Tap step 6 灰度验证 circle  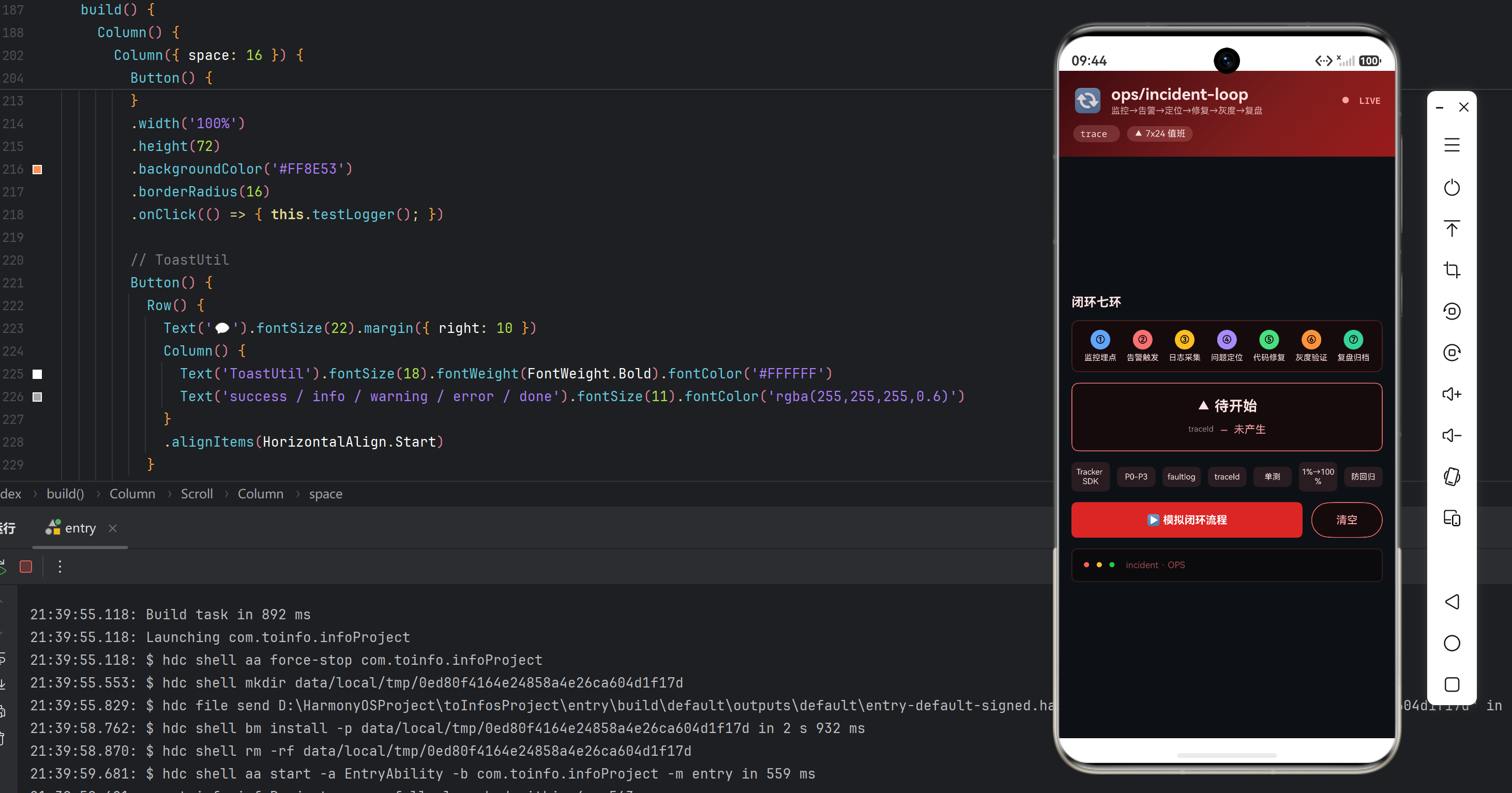pos(1311,339)
